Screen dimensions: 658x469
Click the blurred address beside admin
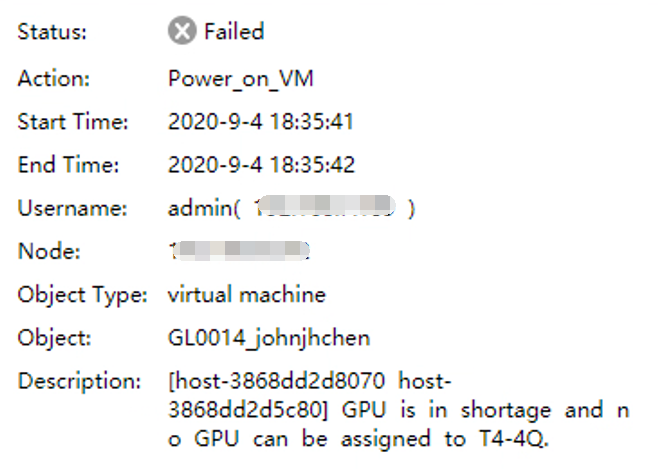point(323,208)
